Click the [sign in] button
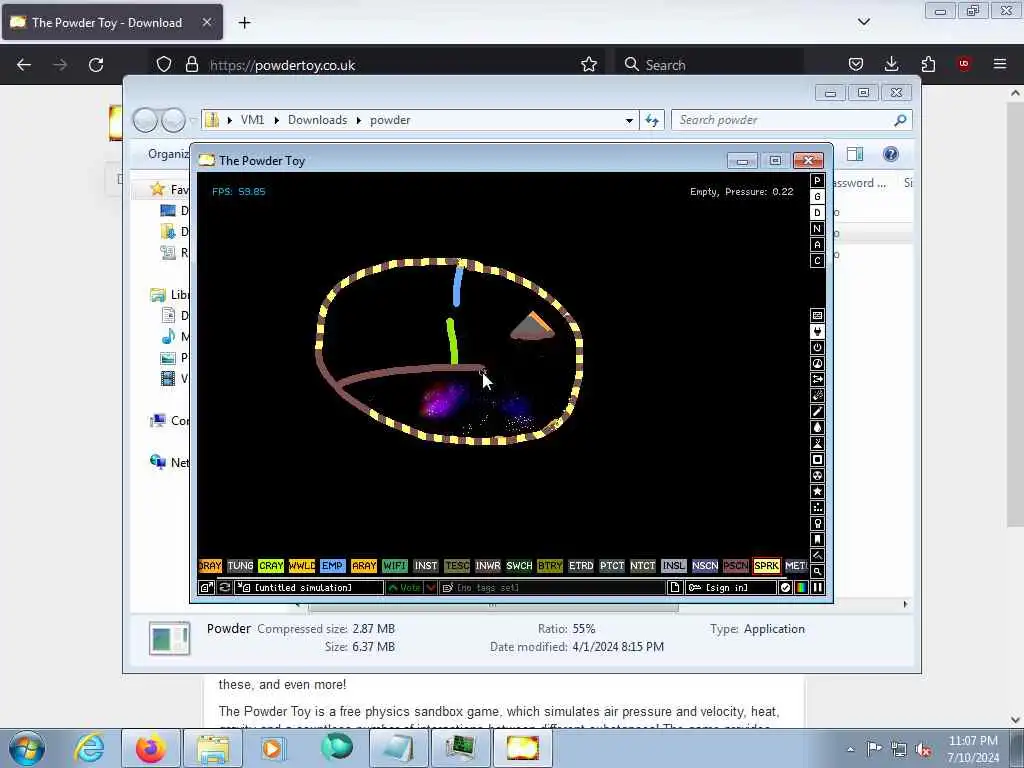Viewport: 1024px width, 768px height. (x=731, y=588)
